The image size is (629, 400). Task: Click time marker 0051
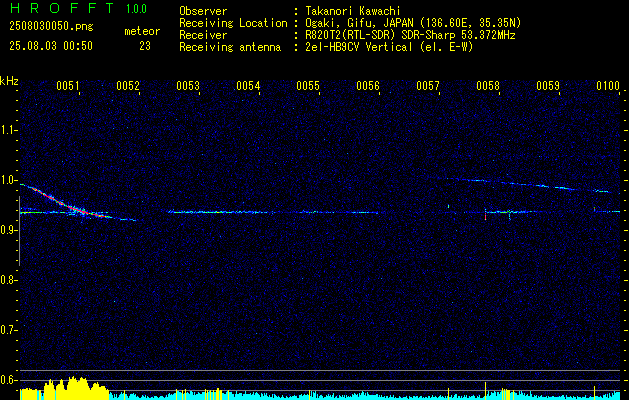coord(67,85)
